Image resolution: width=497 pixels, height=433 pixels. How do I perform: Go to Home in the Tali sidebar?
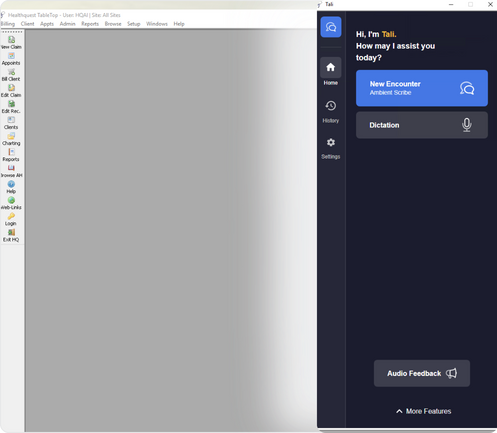pos(331,71)
